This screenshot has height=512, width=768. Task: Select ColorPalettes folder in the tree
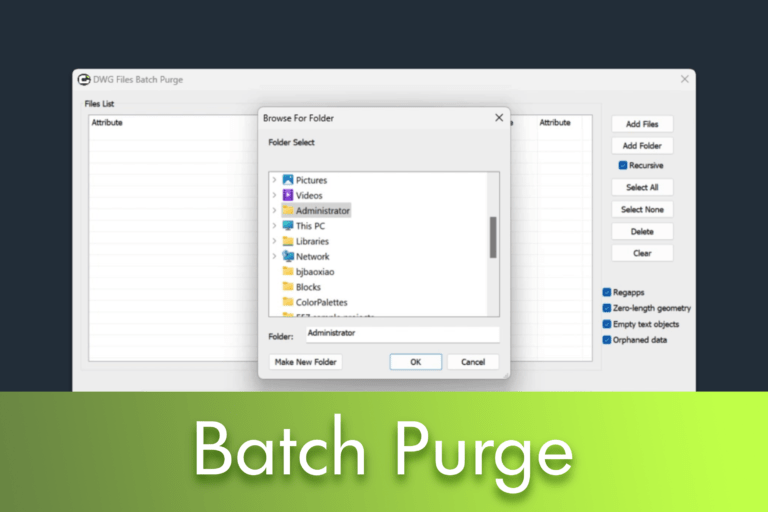pos(321,302)
